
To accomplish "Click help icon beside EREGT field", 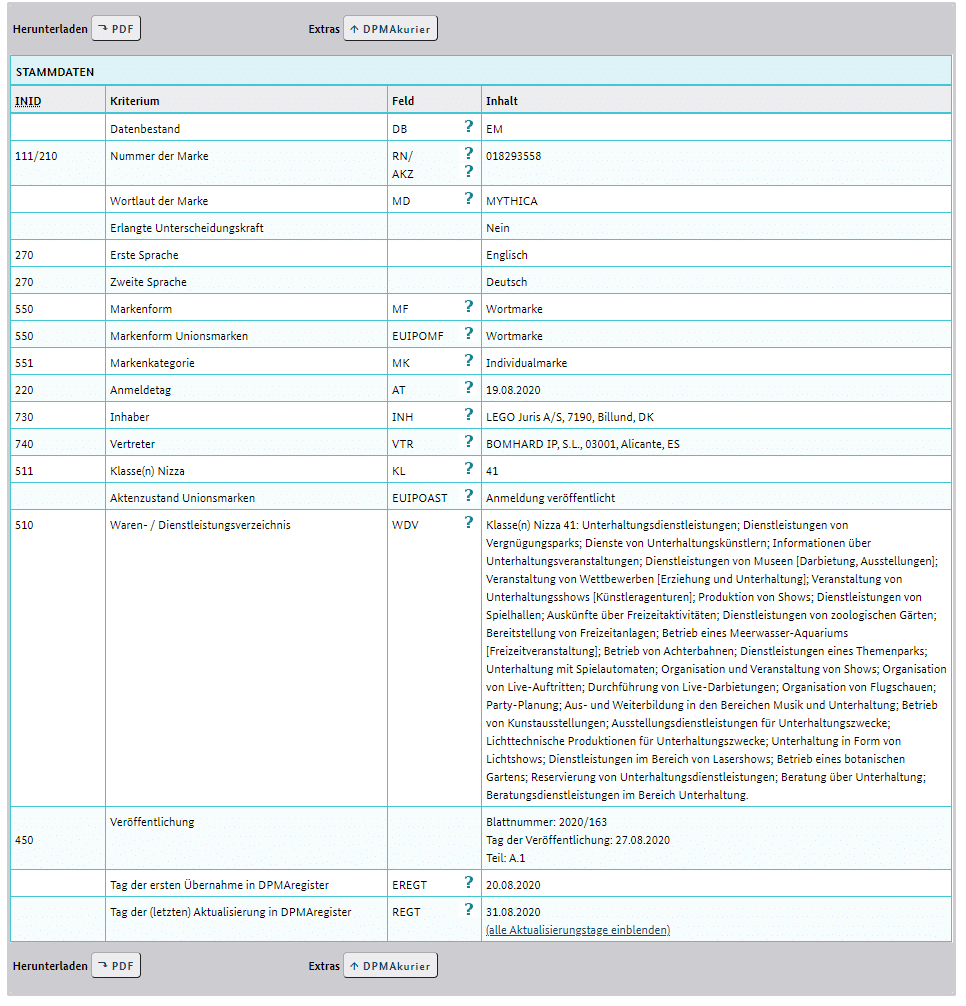I will pyautogui.click(x=469, y=882).
